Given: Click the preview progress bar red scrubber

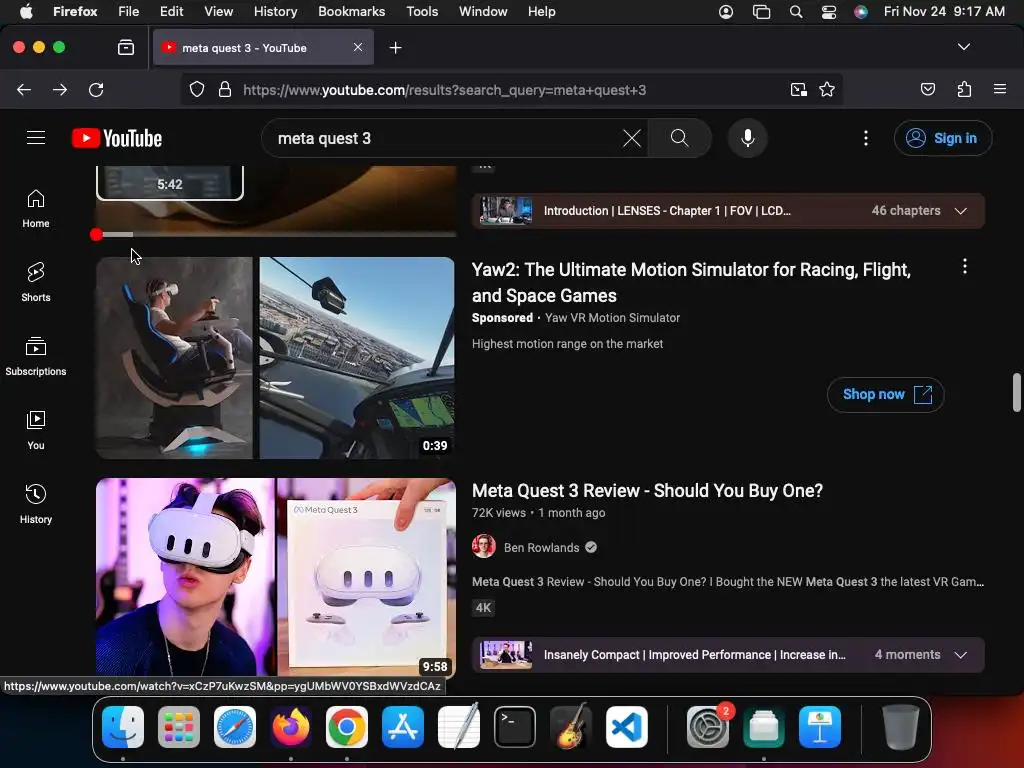Looking at the screenshot, I should [x=97, y=234].
